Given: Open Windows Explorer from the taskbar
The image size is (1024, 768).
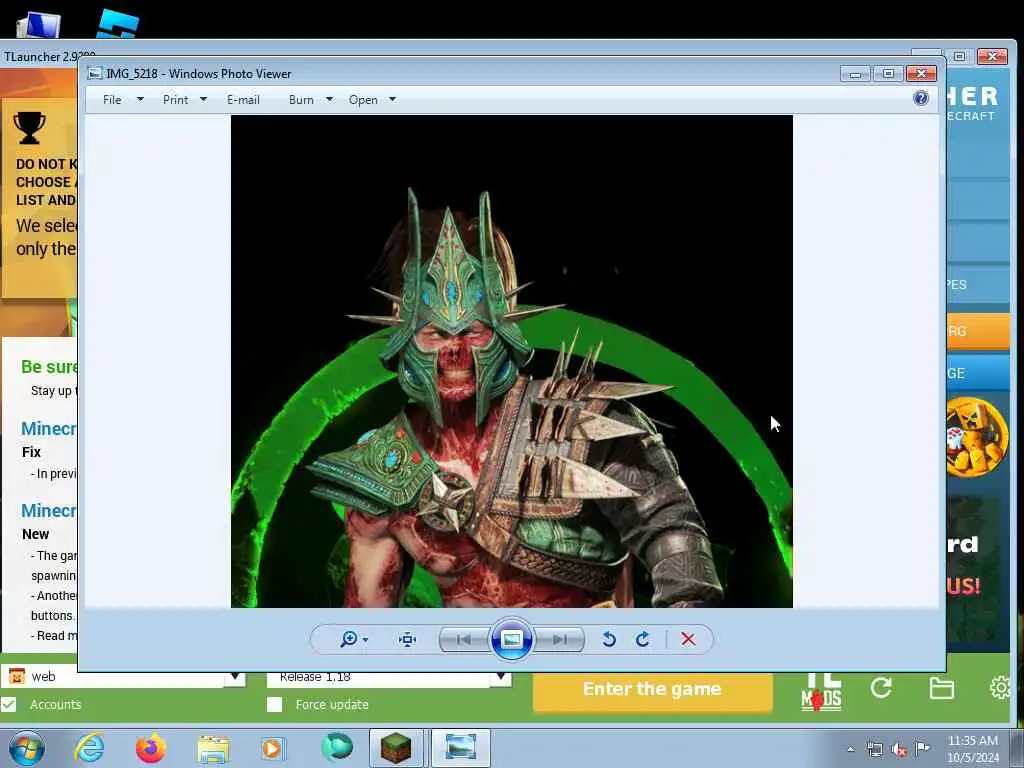Looking at the screenshot, I should pyautogui.click(x=213, y=749).
